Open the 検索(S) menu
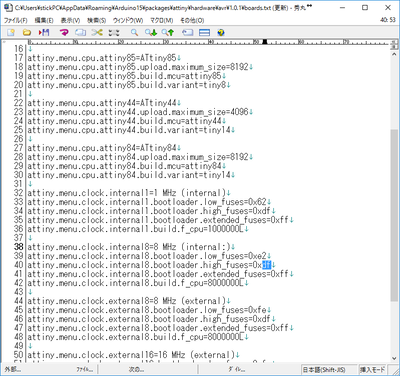400x376 pixels. [96, 20]
